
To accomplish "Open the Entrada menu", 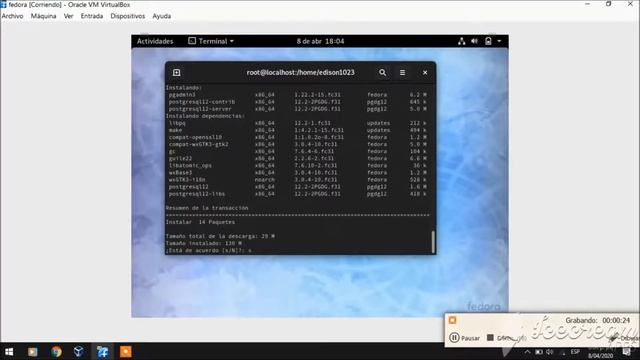I will 92,16.
